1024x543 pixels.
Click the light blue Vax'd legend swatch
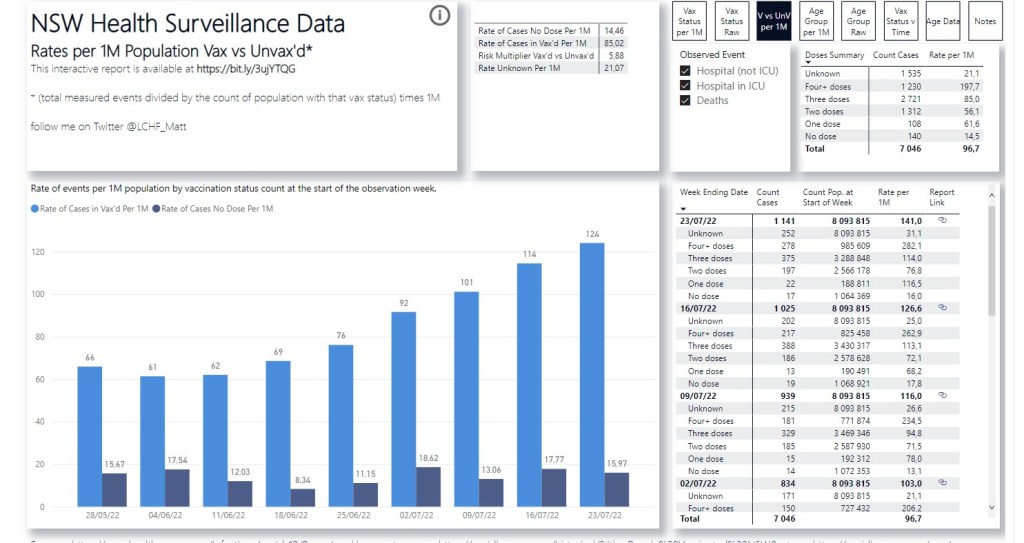(x=36, y=209)
